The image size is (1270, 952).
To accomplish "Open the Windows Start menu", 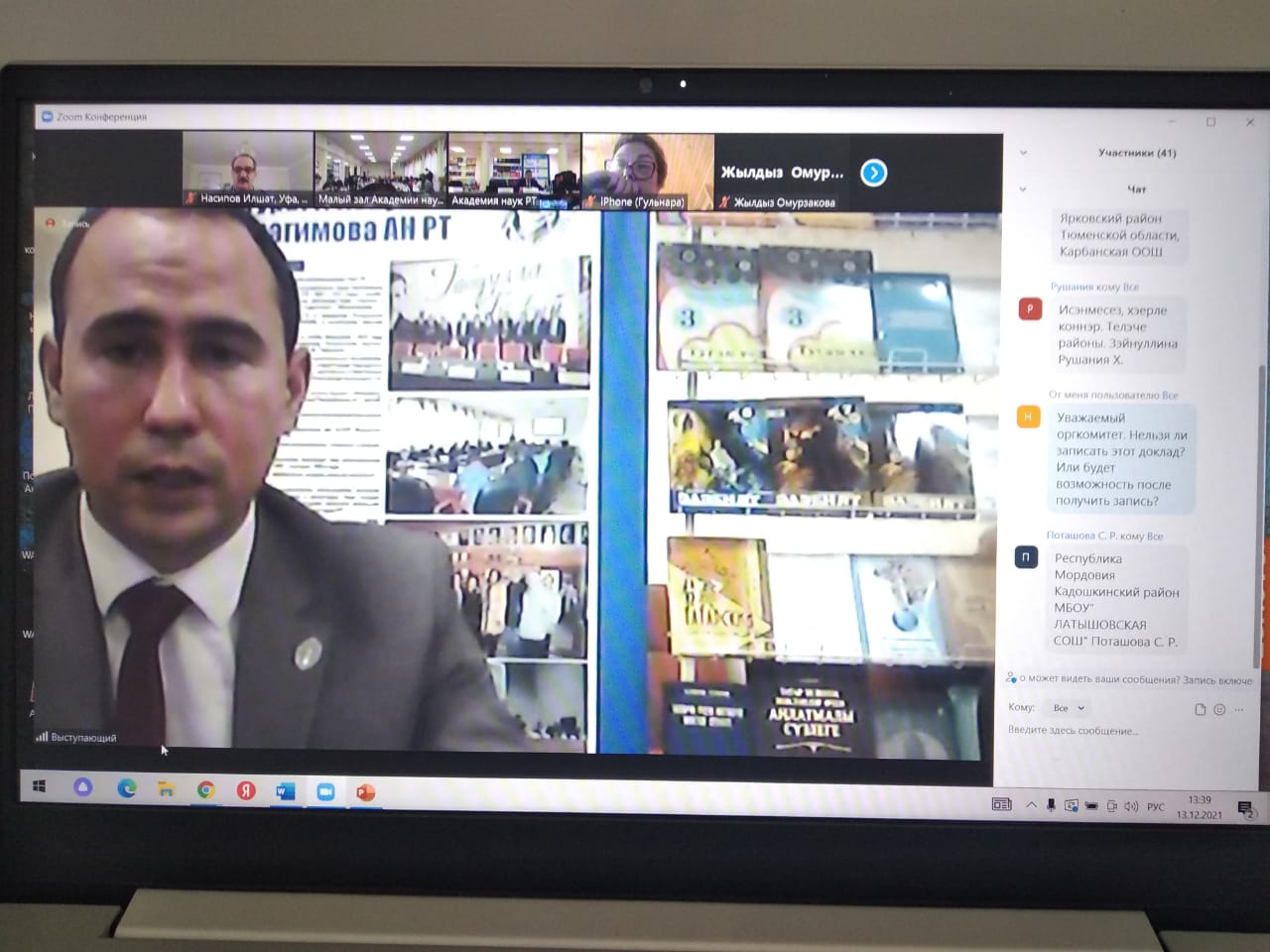I will coord(40,786).
